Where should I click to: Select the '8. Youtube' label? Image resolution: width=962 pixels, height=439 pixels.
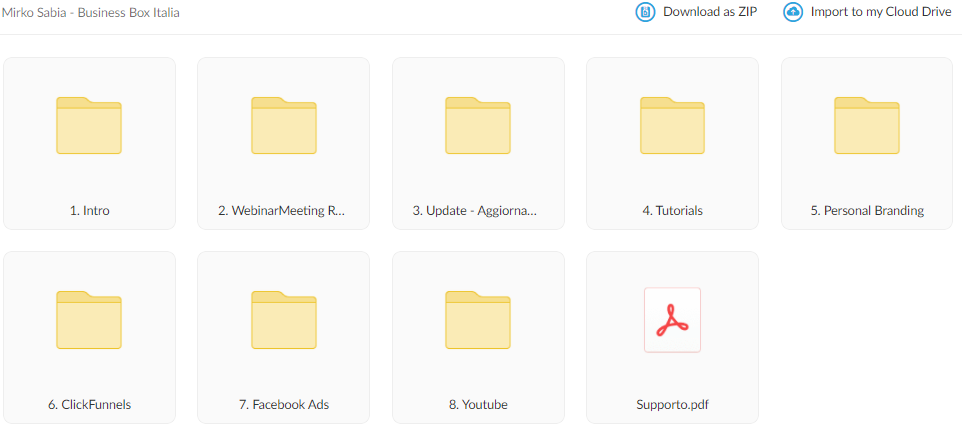coord(478,405)
